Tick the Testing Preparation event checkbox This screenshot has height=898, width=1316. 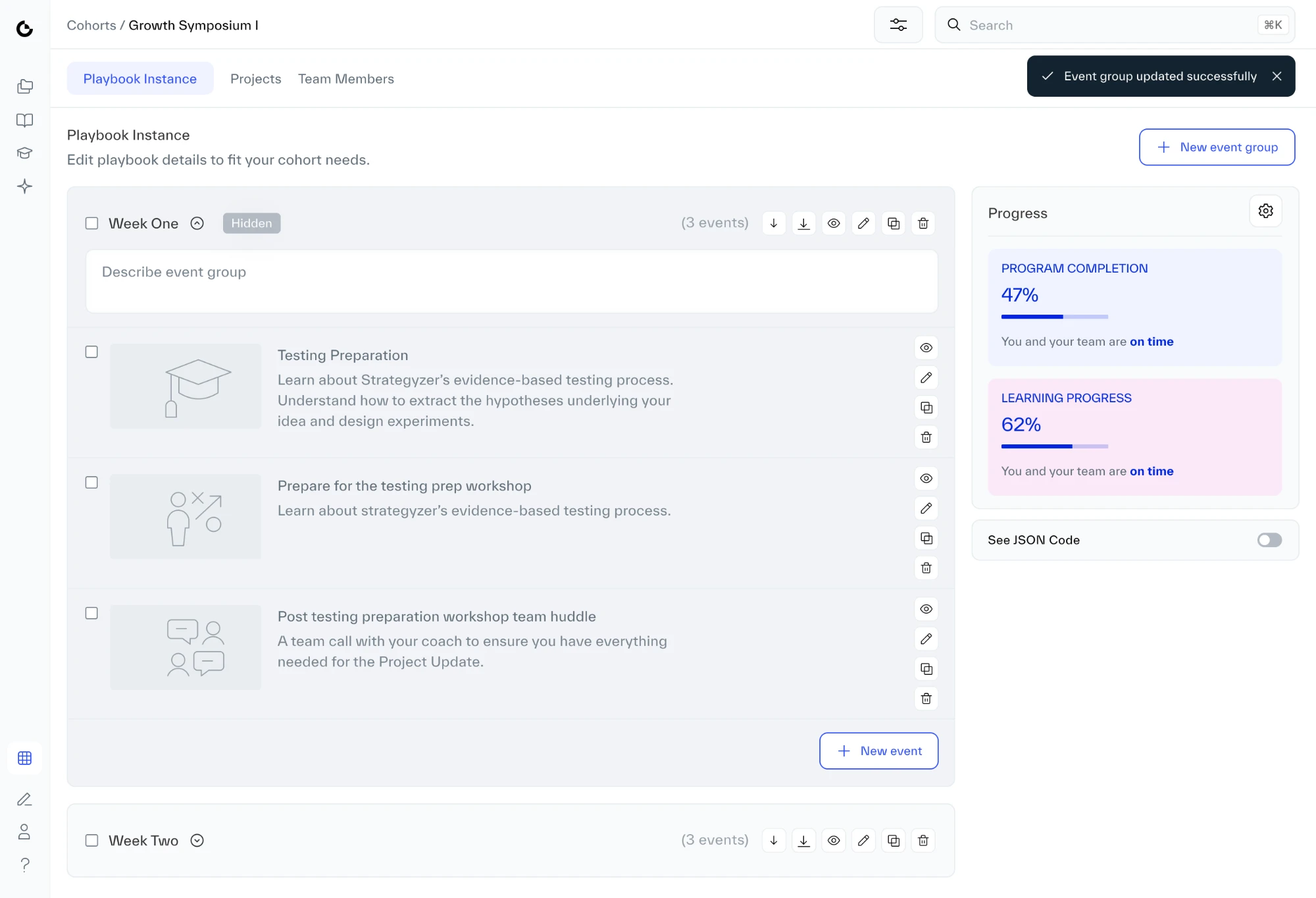pyautogui.click(x=91, y=352)
